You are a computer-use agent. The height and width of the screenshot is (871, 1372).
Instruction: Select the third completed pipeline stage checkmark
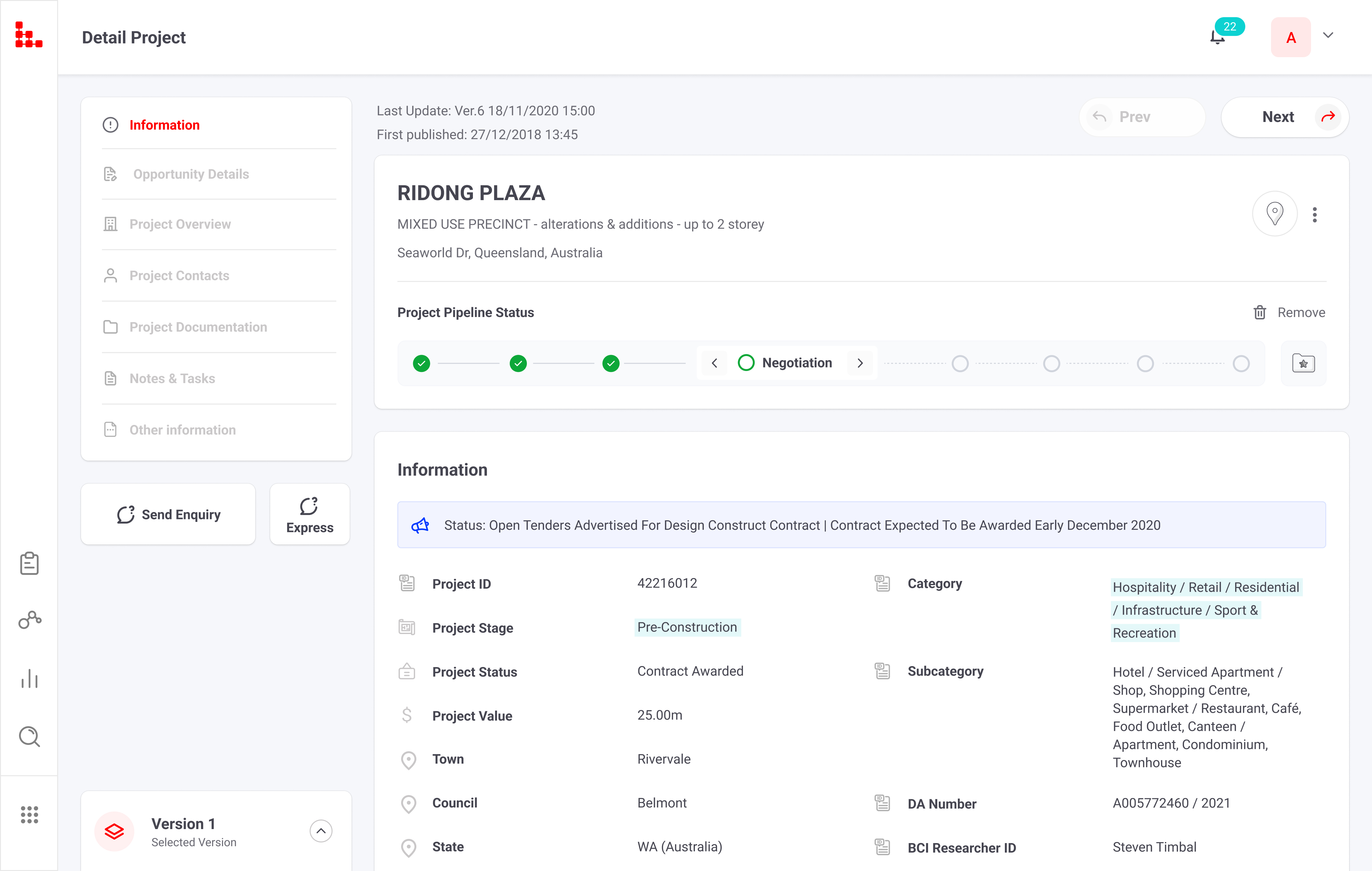click(611, 363)
